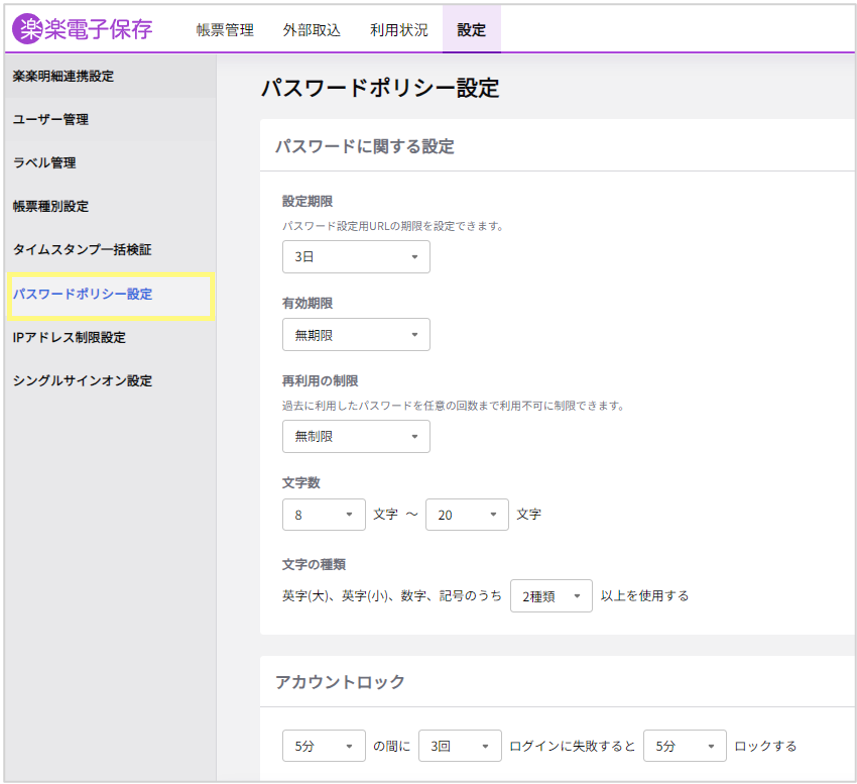
Task: Click the パスワードポリシー設定 page heading
Action: [x=380, y=88]
